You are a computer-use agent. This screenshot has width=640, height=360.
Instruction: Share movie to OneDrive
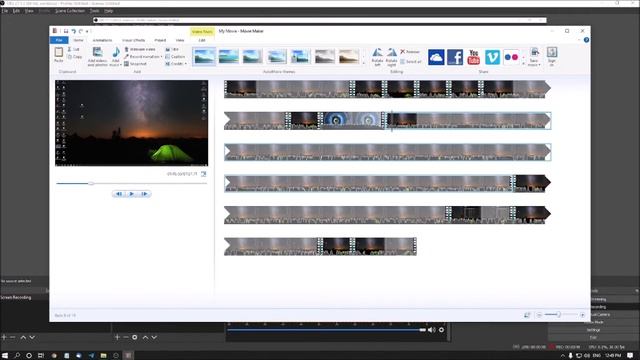[x=436, y=57]
